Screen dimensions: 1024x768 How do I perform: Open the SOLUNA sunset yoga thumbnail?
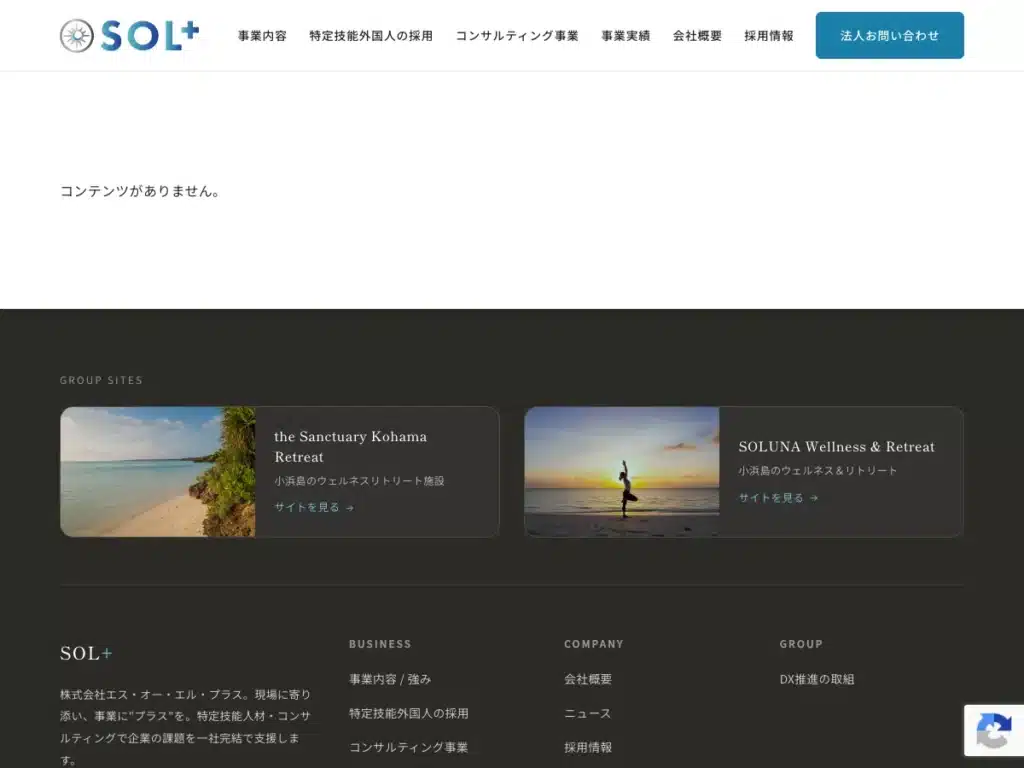[622, 472]
